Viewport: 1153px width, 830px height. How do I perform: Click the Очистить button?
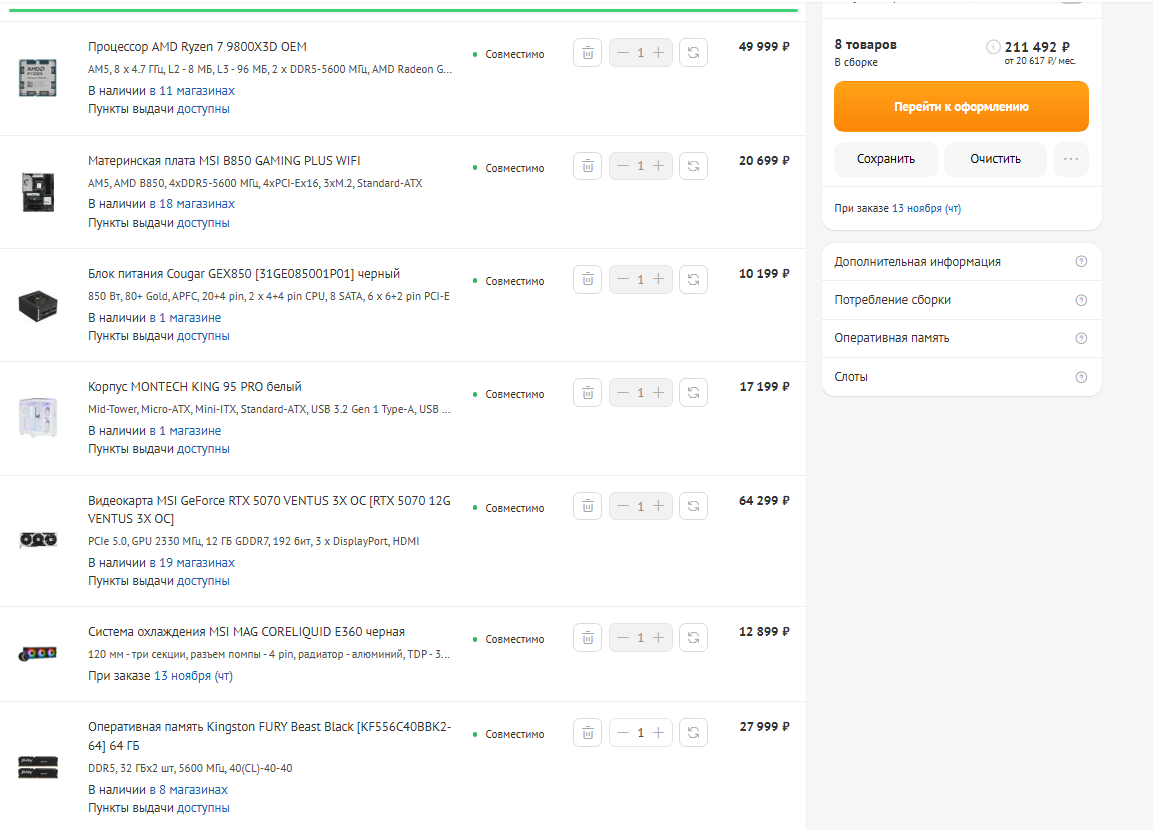[x=995, y=159]
